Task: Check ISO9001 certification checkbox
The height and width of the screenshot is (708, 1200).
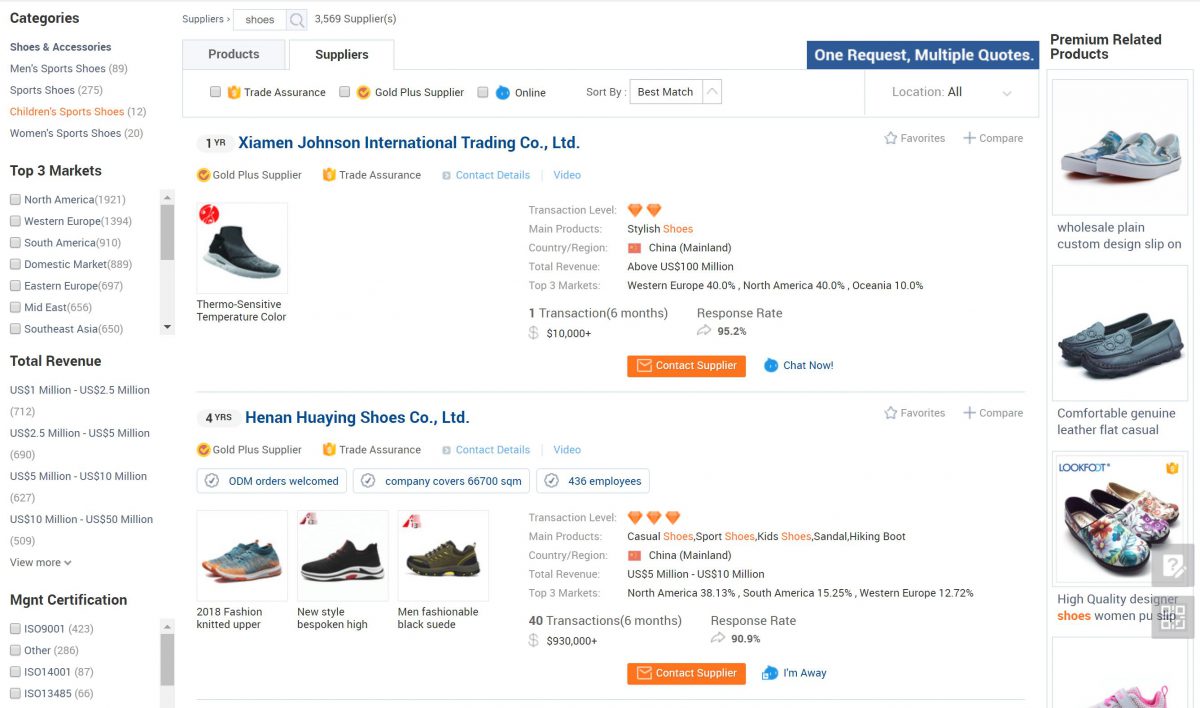Action: pyautogui.click(x=15, y=629)
